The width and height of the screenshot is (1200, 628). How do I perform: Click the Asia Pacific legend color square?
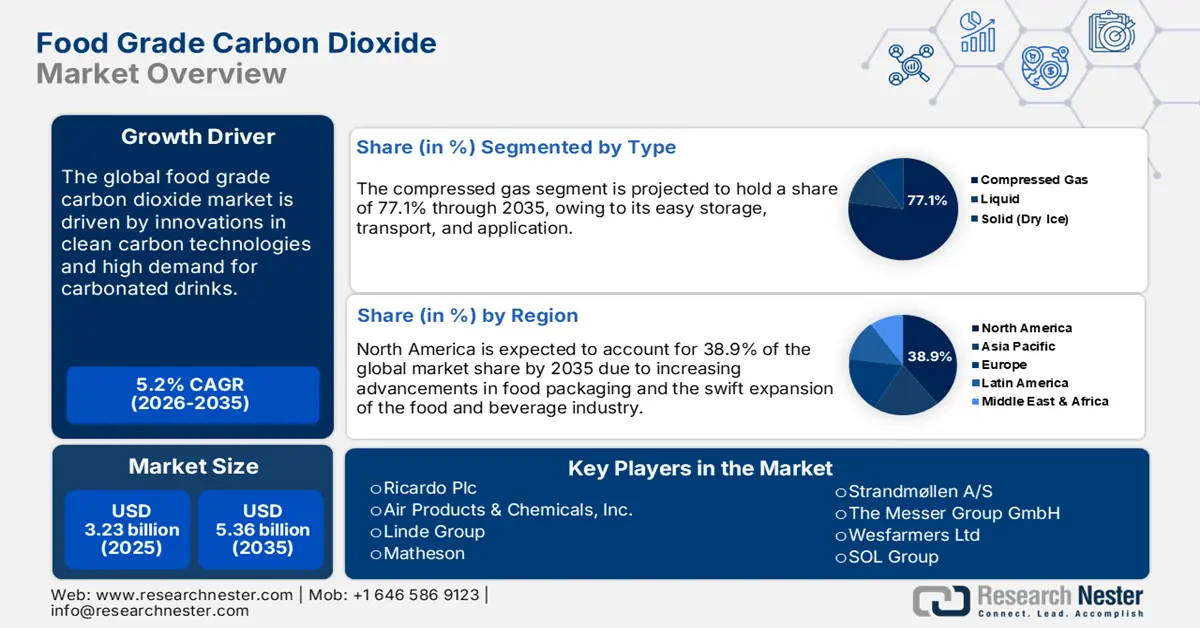click(975, 346)
